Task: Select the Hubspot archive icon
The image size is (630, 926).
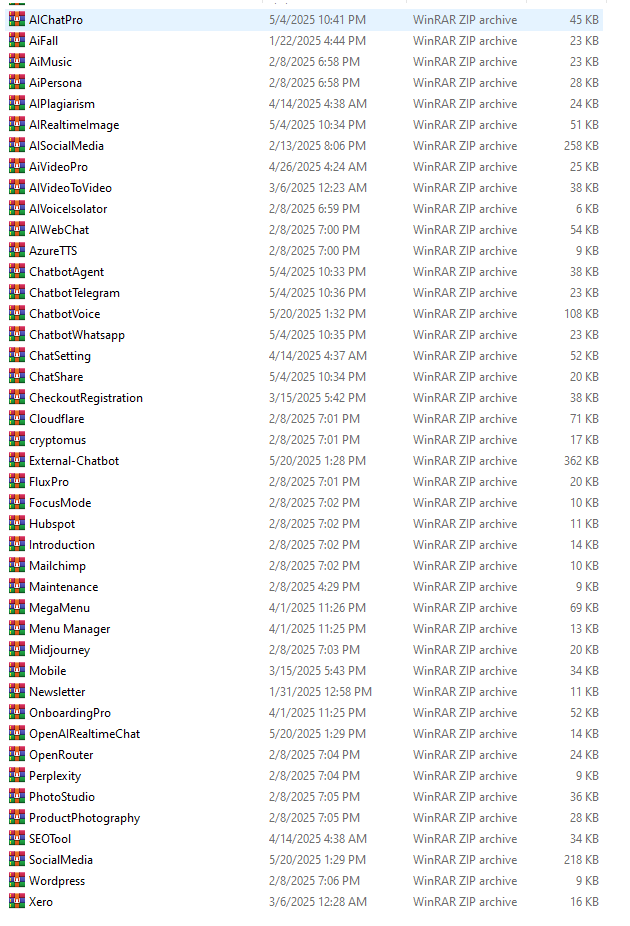Action: (17, 524)
